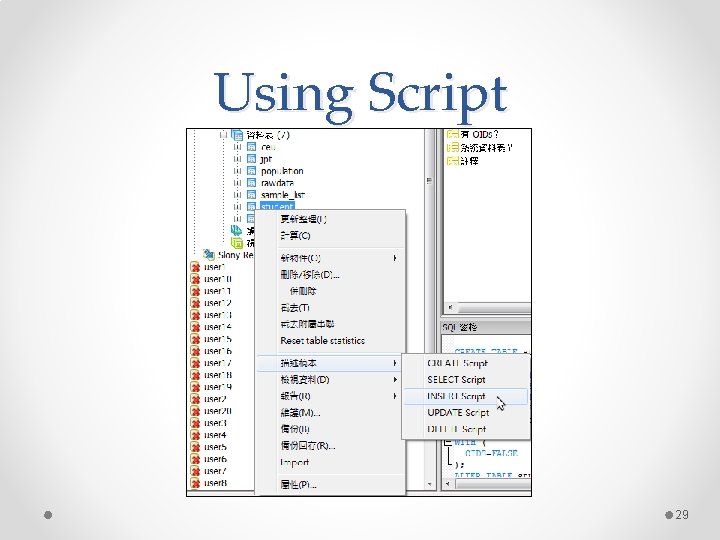The width and height of the screenshot is (720, 540).
Task: Collapse the Tables (7) tree node
Action: tap(223, 135)
